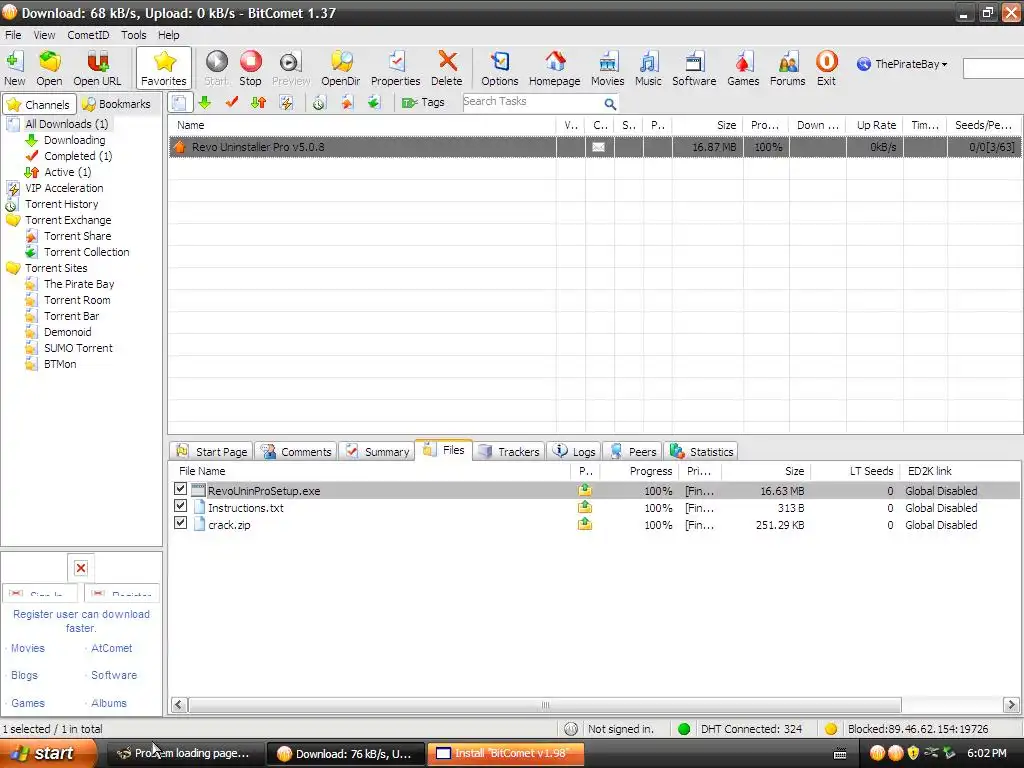Click the Blogs link
The image size is (1024, 768).
(24, 675)
